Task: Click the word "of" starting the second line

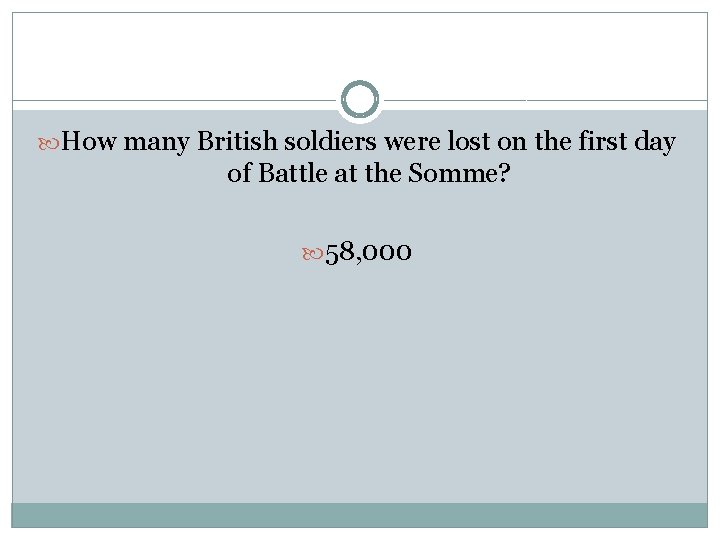Action: [x=239, y=173]
